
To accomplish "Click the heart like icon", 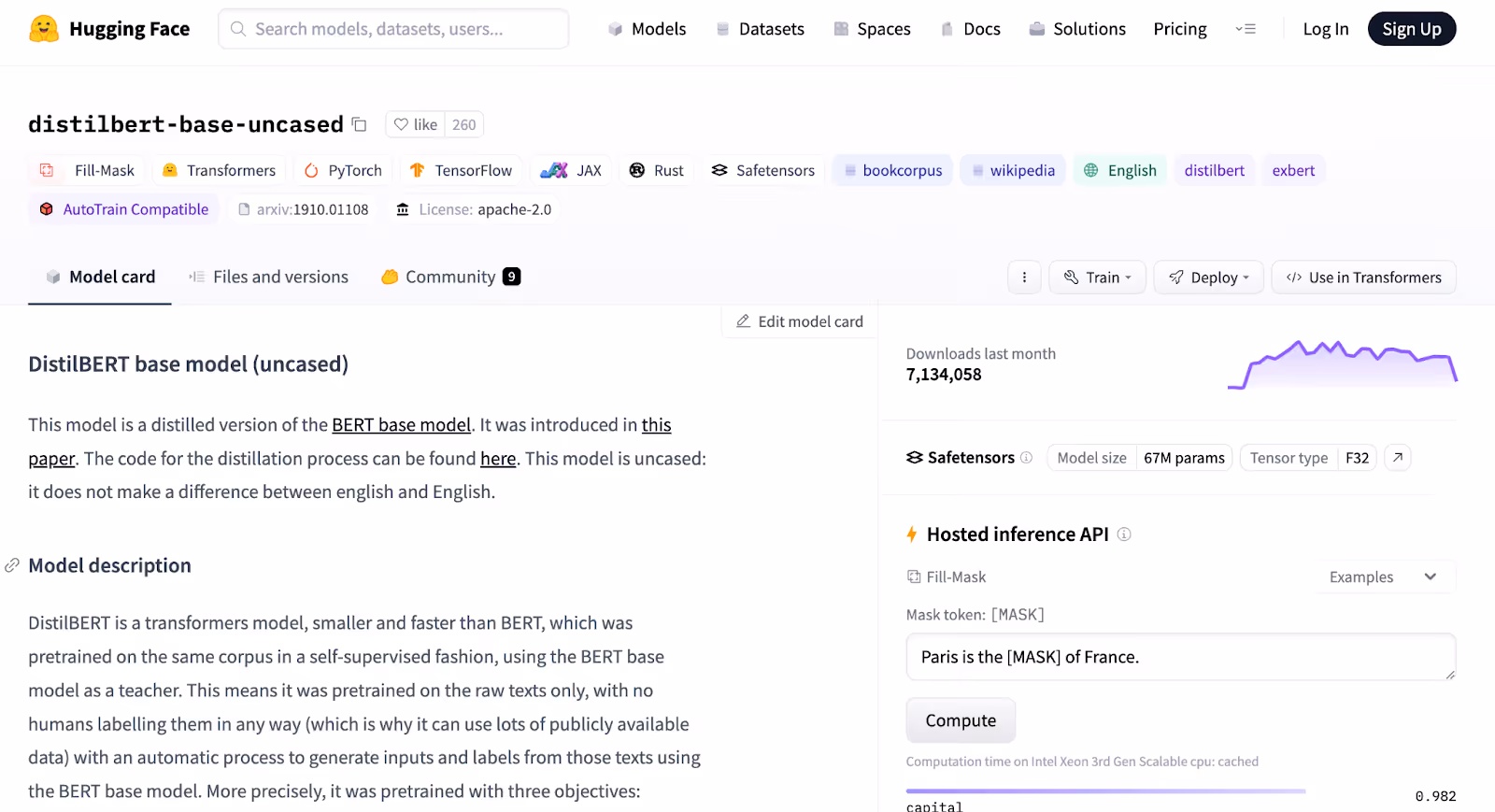I will click(401, 124).
